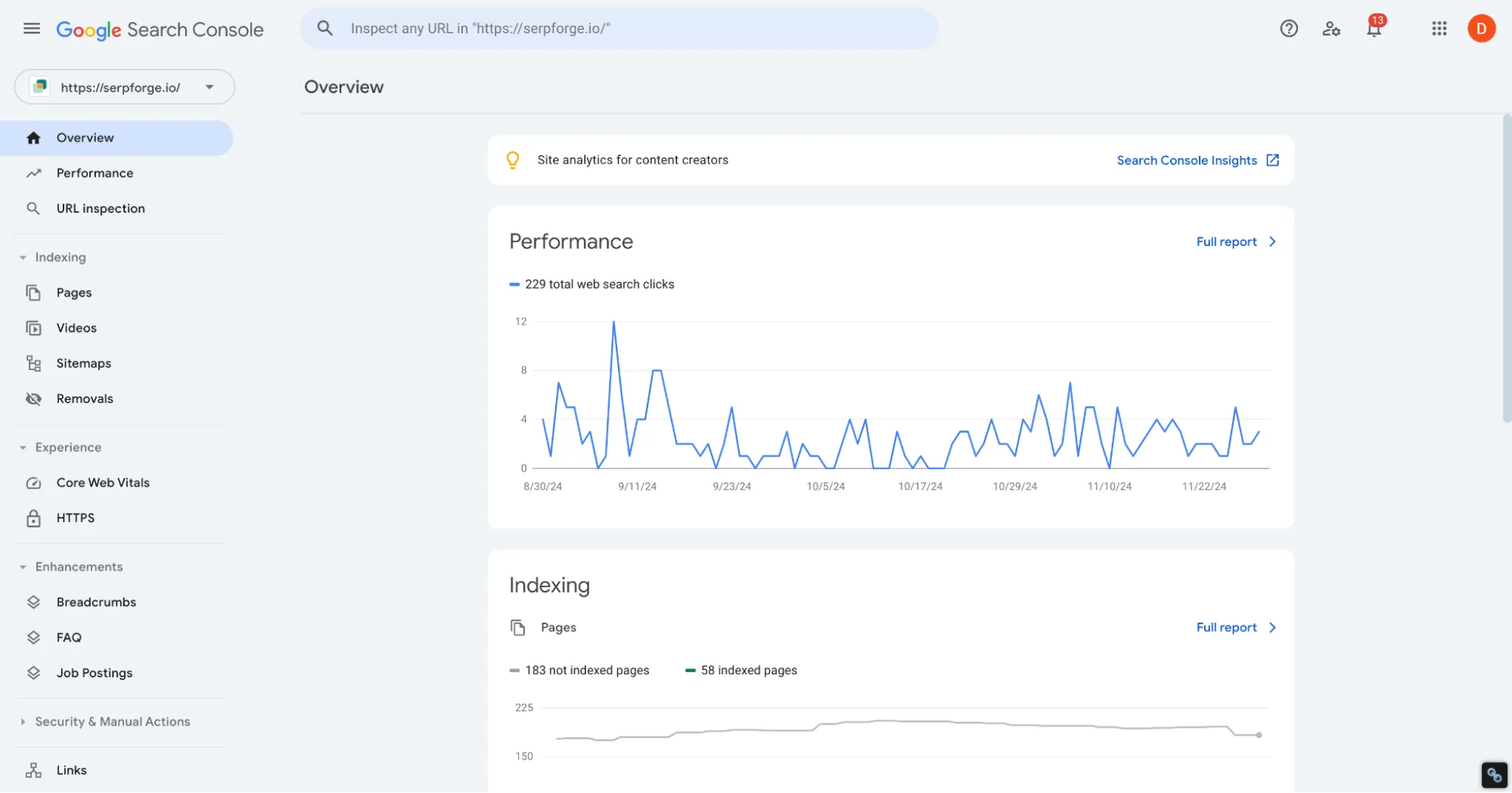Click the blue 229 total web search clicks legend
The height and width of the screenshot is (793, 1512).
coord(591,285)
